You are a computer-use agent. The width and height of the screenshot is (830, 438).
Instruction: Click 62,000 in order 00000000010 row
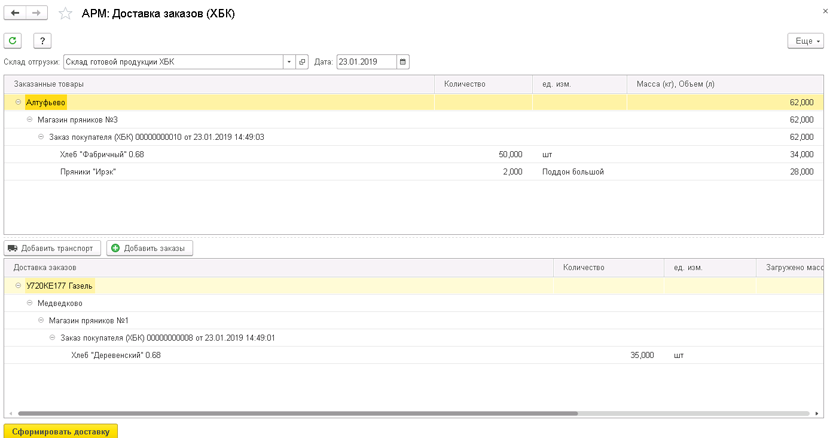pos(801,137)
